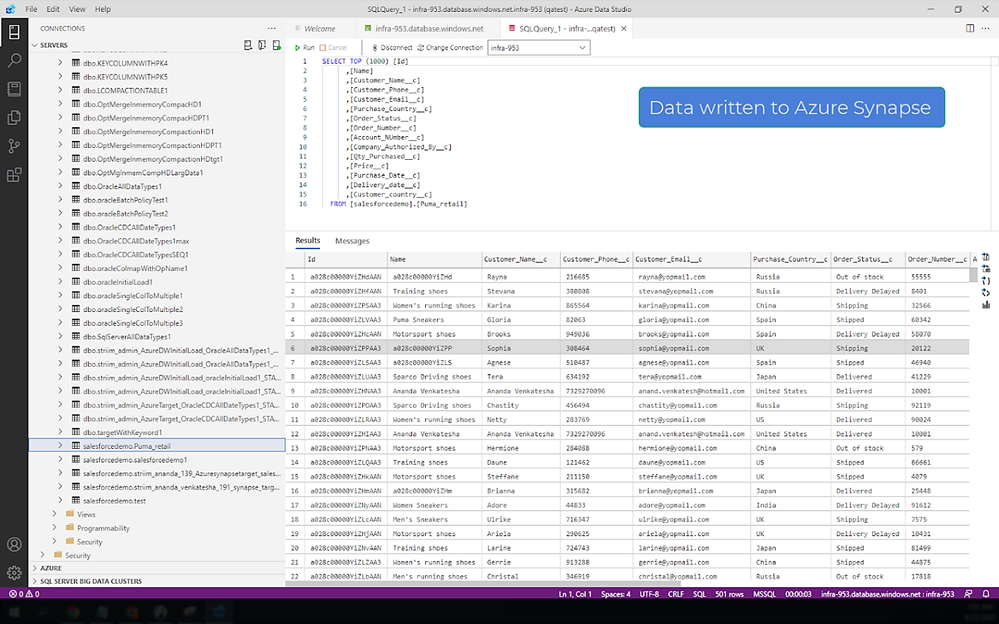
Task: Switch to the infra-953.database.windows.net tab
Action: point(429,29)
